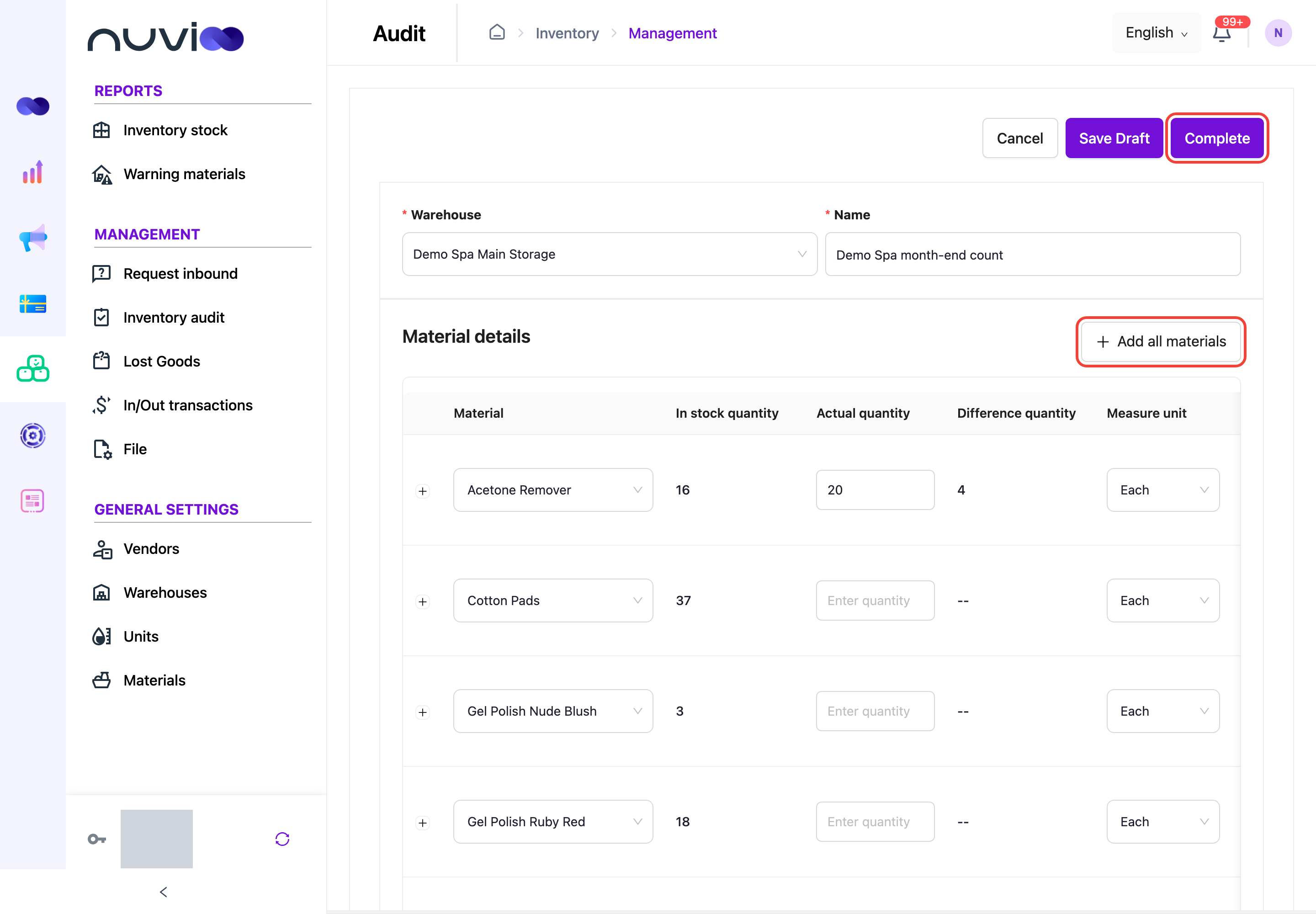Collapse the sidebar with the left chevron
Image resolution: width=1316 pixels, height=914 pixels.
163,892
